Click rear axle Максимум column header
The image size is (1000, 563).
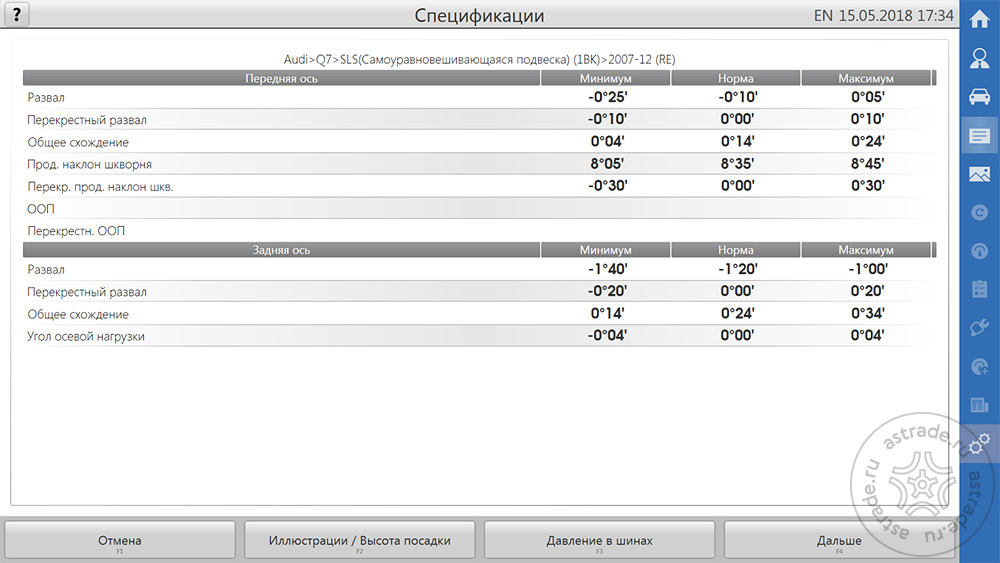point(865,250)
